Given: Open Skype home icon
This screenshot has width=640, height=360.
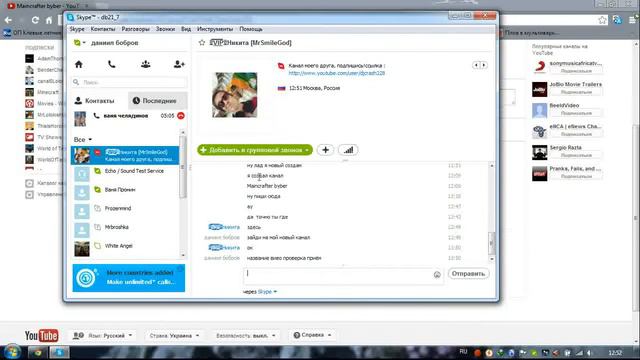Looking at the screenshot, I should coord(79,64).
